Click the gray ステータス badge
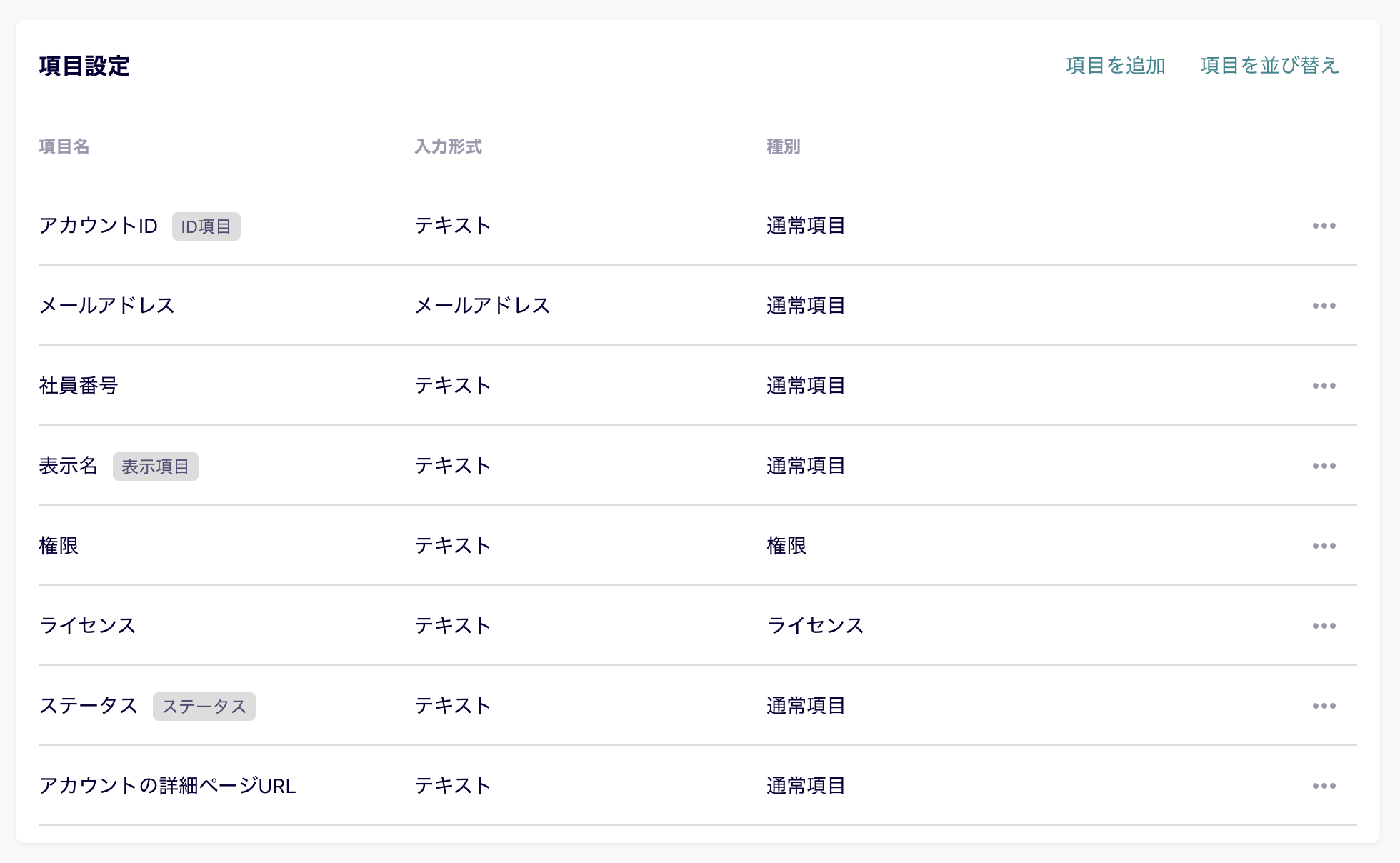This screenshot has width=1400, height=863. pyautogui.click(x=204, y=707)
